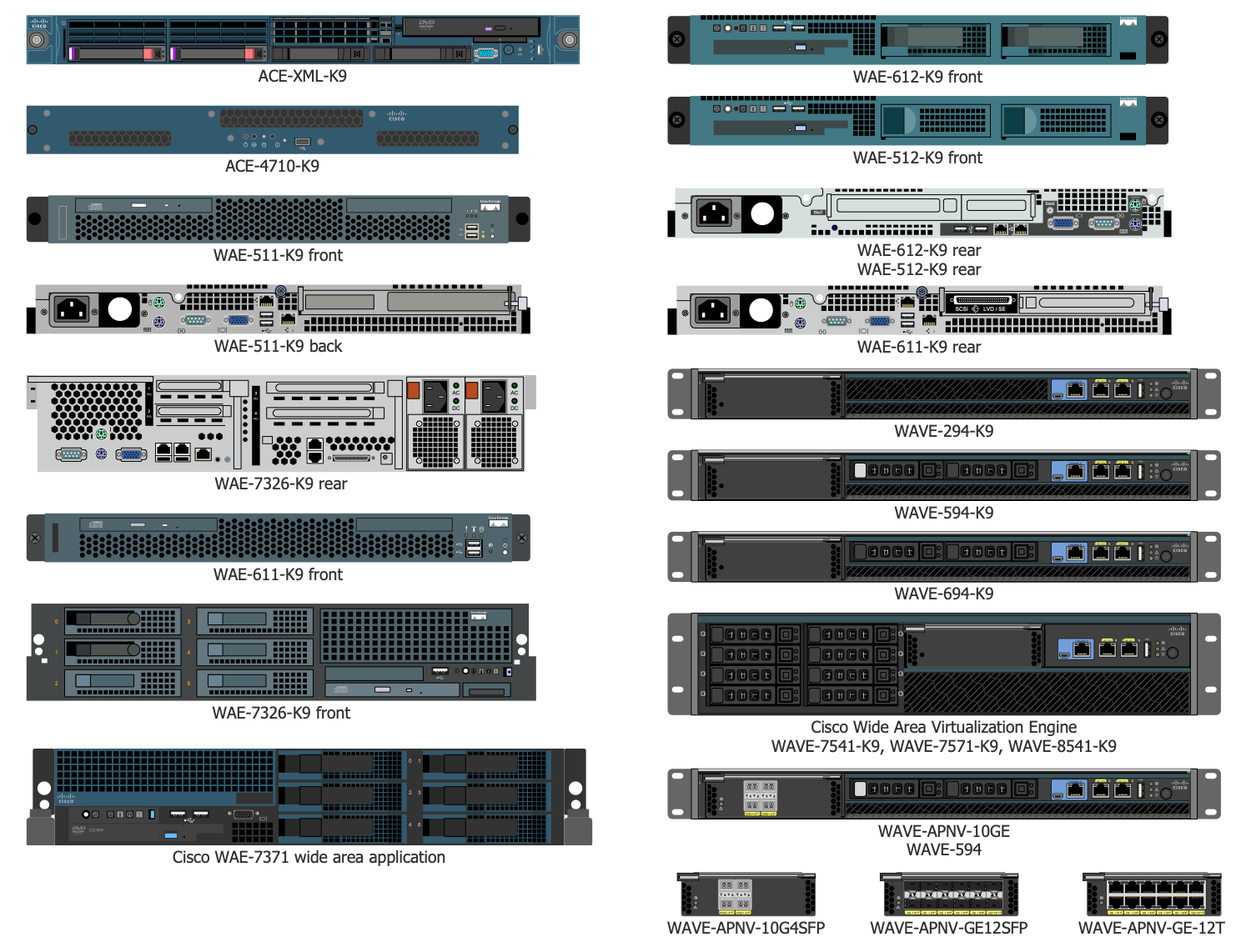Pick the WAE-511-K9 back shape
Screen dimensions: 1251x952
click(x=279, y=309)
